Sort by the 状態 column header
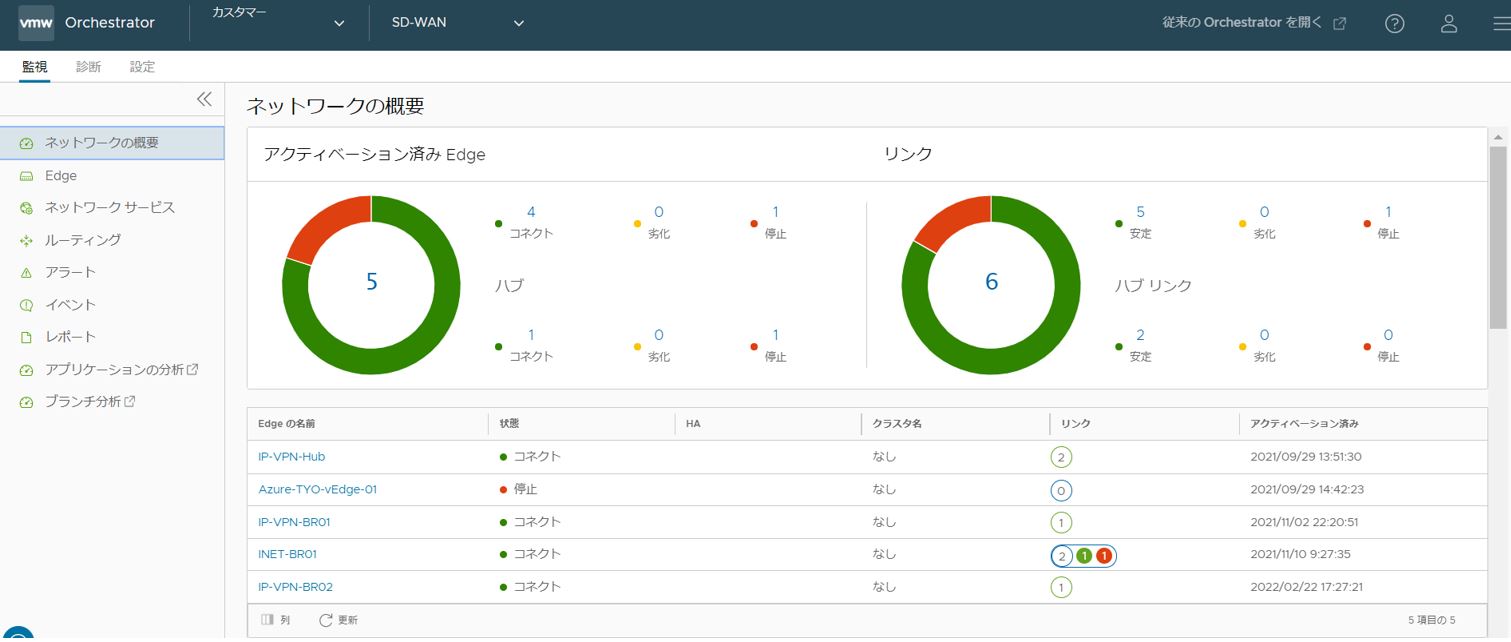Screen dimensions: 1511x642 [x=510, y=424]
